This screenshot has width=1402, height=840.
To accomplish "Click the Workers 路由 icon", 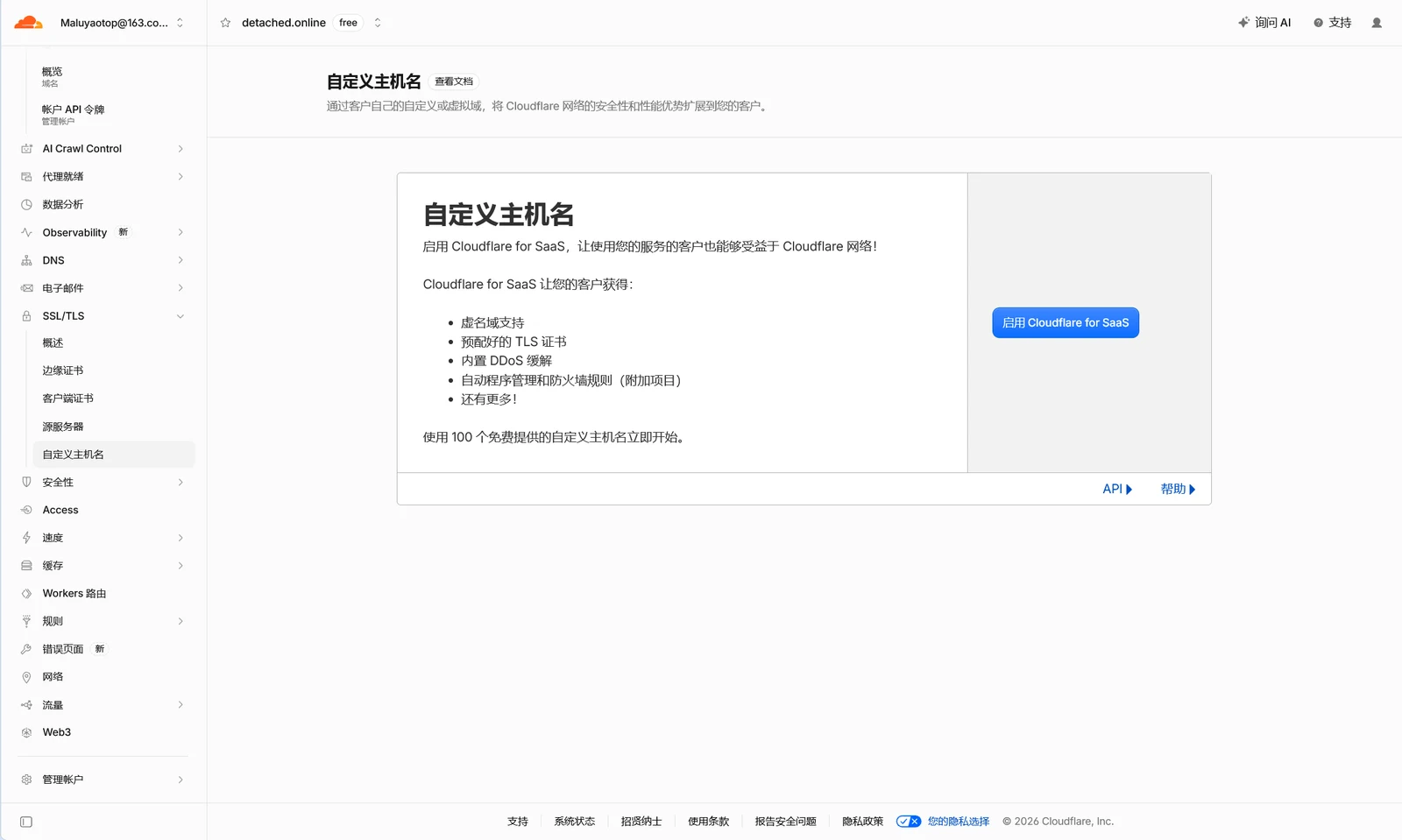I will pos(26,594).
